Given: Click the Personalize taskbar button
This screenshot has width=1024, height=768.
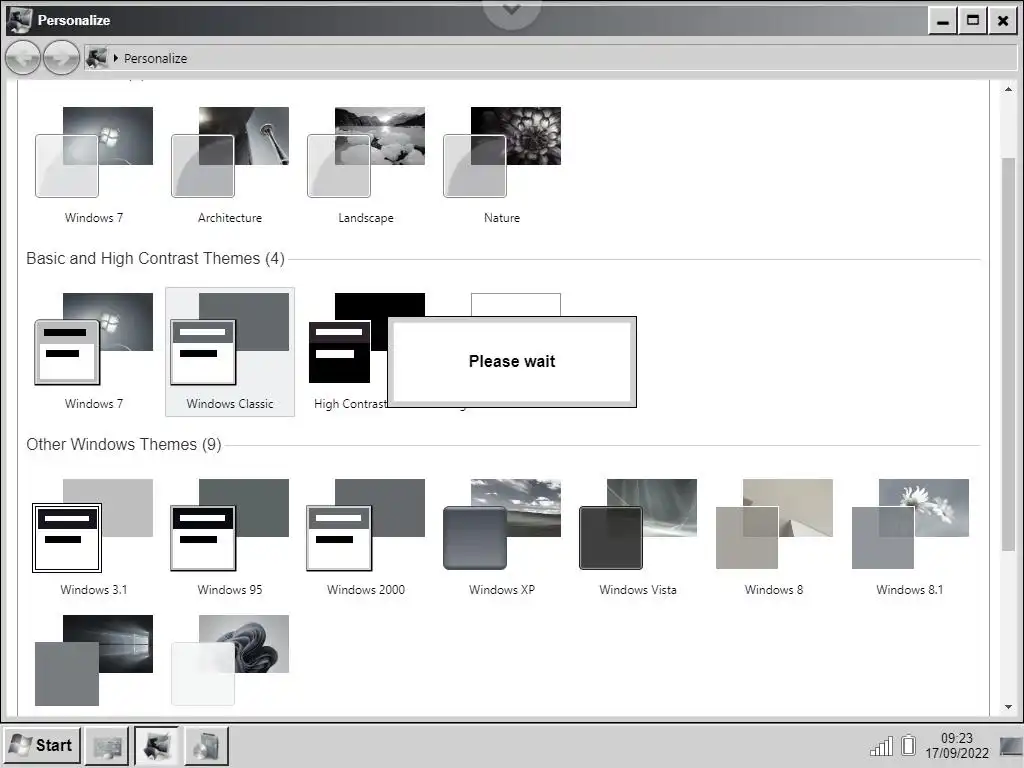Looking at the screenshot, I should pos(157,745).
